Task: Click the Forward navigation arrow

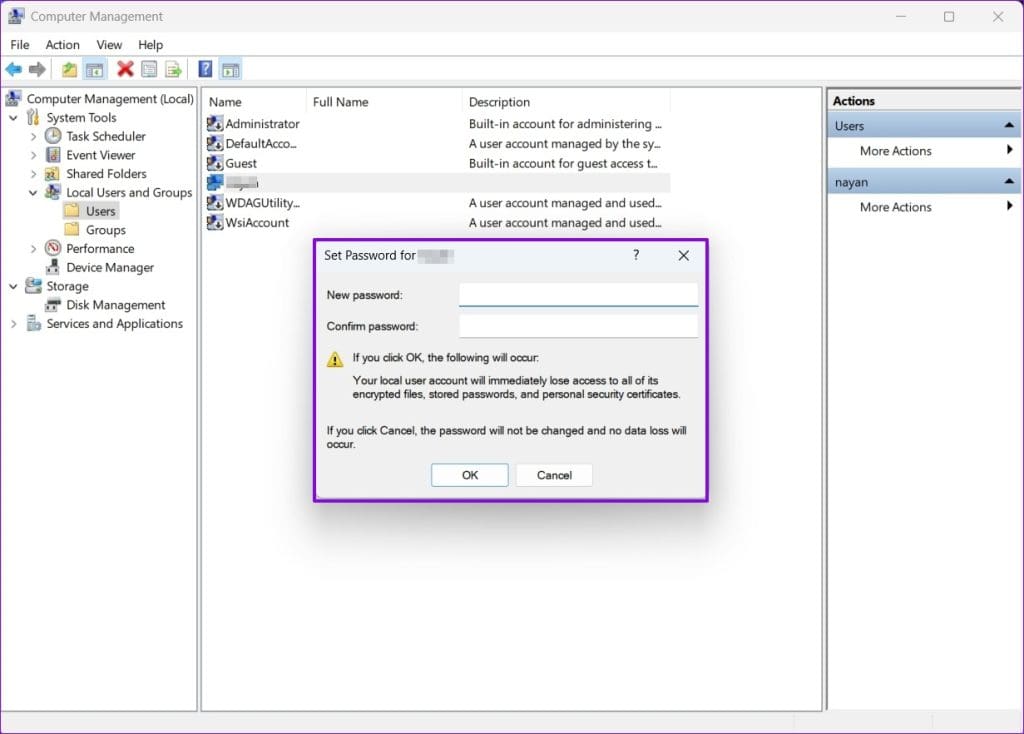Action: pos(38,69)
